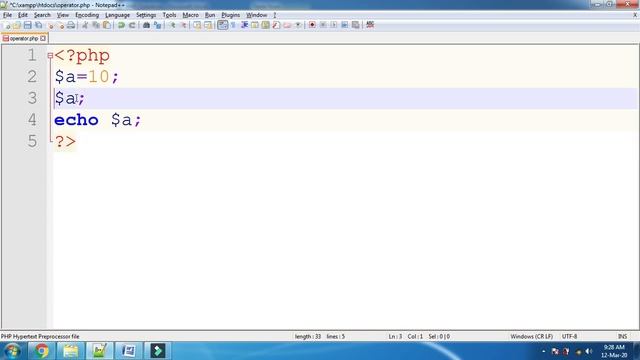This screenshot has width=640, height=360.
Task: Zoom out using the toolbar icon
Action: (x=183, y=25)
